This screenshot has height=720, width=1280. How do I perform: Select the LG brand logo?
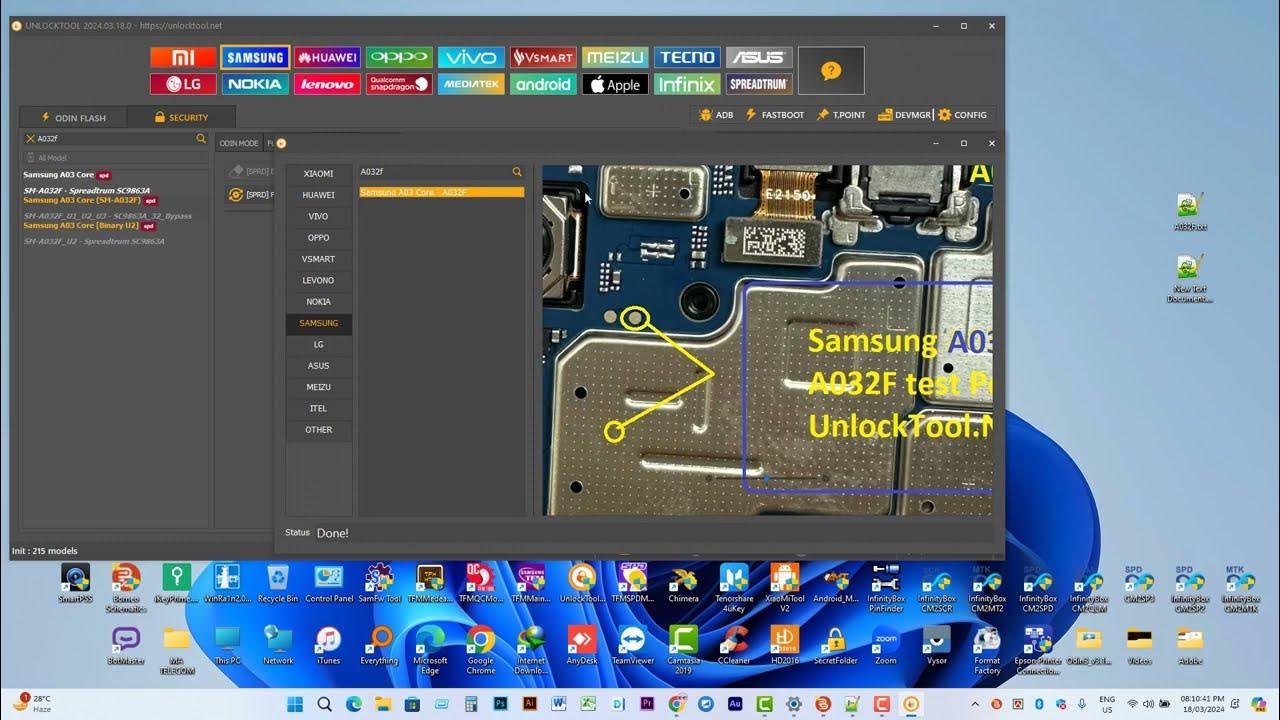point(183,85)
